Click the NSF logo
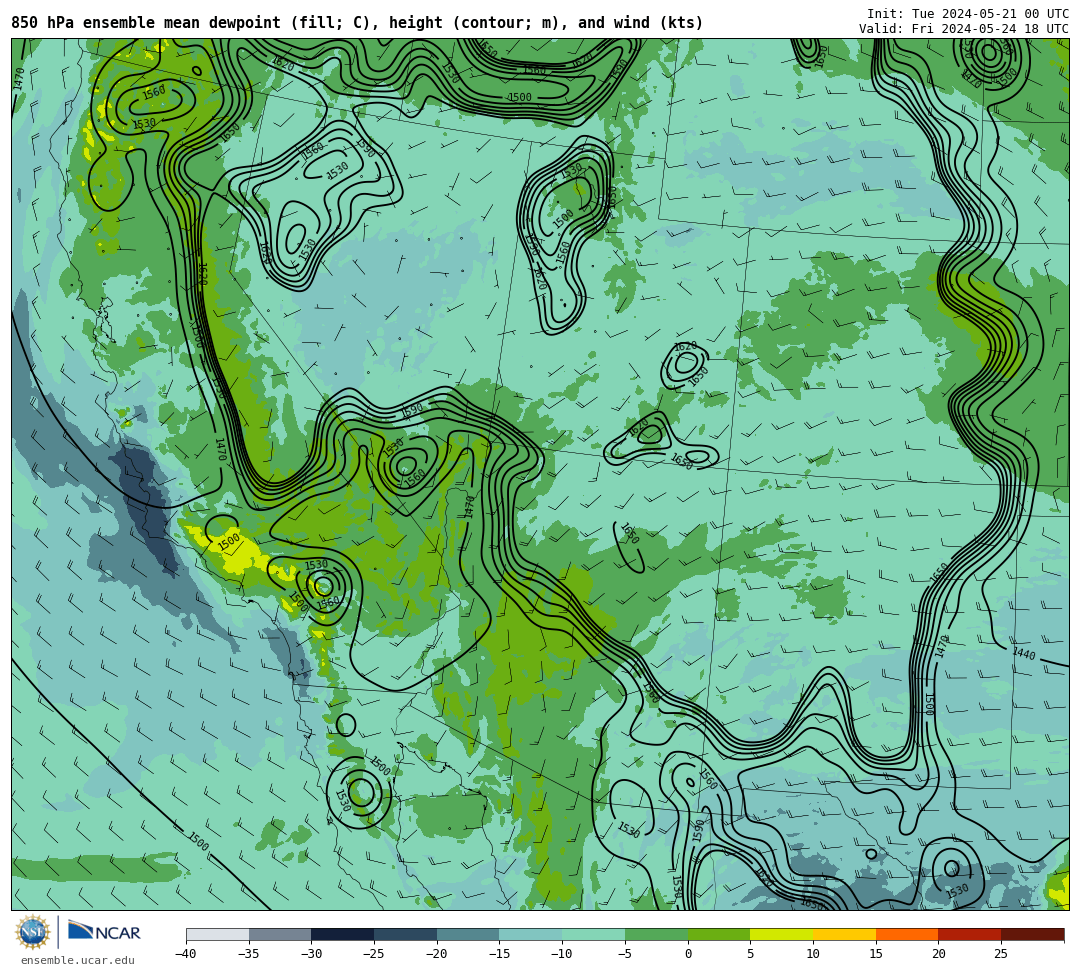The width and height of the screenshot is (1080, 973). click(x=32, y=932)
